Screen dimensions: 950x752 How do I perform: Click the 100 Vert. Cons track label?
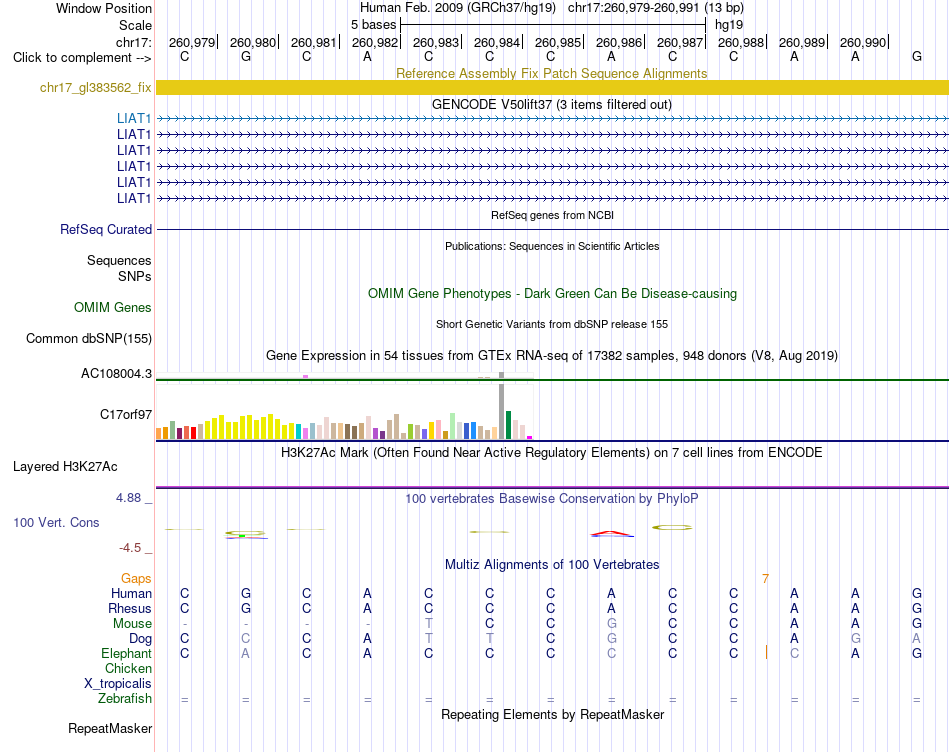(x=56, y=522)
